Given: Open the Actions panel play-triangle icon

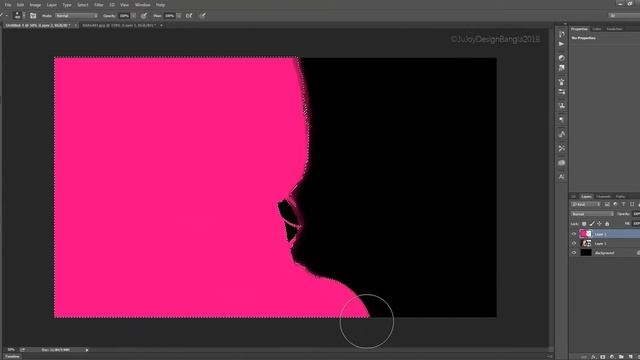Looking at the screenshot, I should click(x=562, y=44).
